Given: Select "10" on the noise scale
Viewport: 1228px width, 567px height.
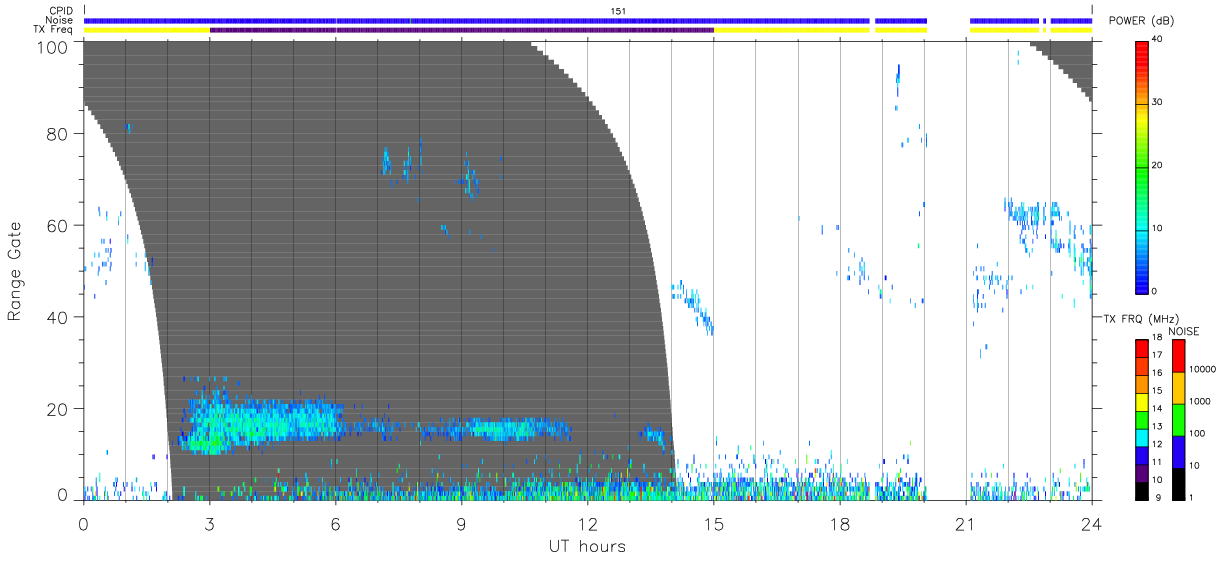Looking at the screenshot, I should pos(1195,465).
